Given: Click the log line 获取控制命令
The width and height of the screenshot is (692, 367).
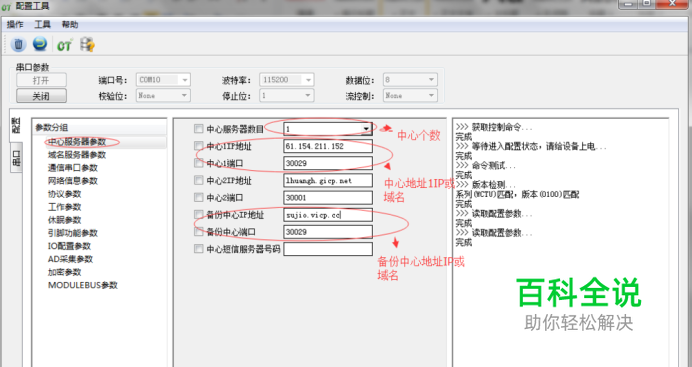Looking at the screenshot, I should (494, 127).
